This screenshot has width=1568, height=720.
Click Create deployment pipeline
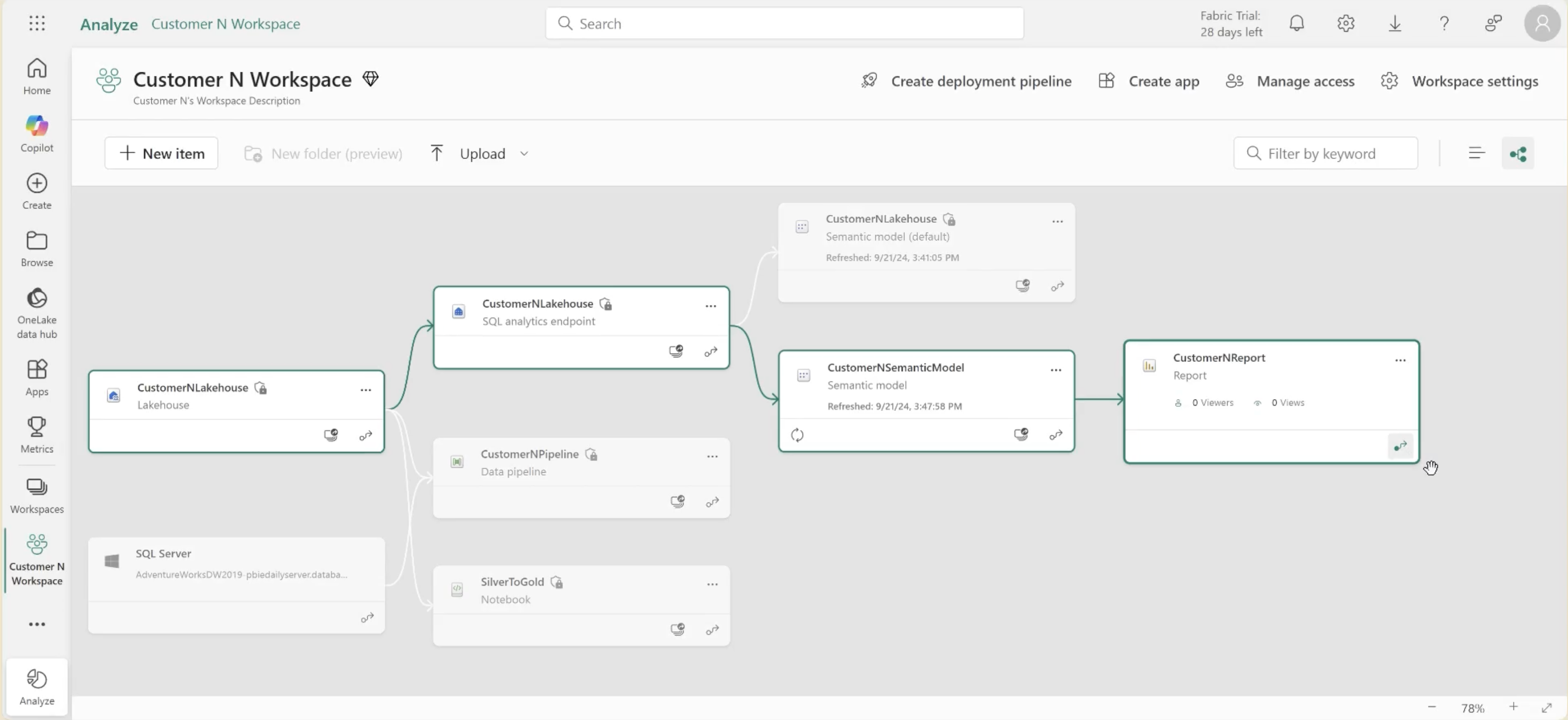pyautogui.click(x=966, y=81)
